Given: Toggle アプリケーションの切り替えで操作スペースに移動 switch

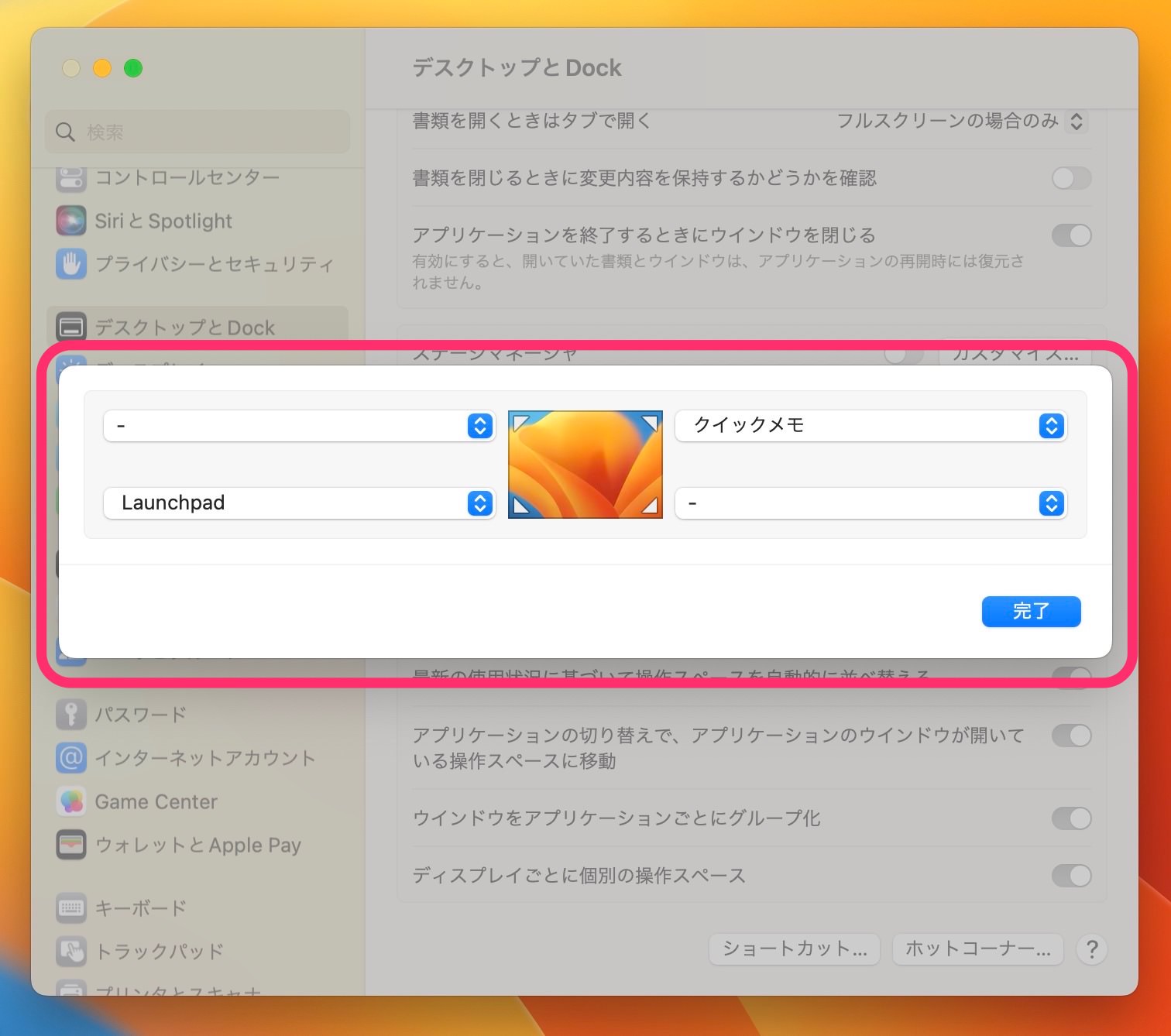Looking at the screenshot, I should tap(1072, 736).
